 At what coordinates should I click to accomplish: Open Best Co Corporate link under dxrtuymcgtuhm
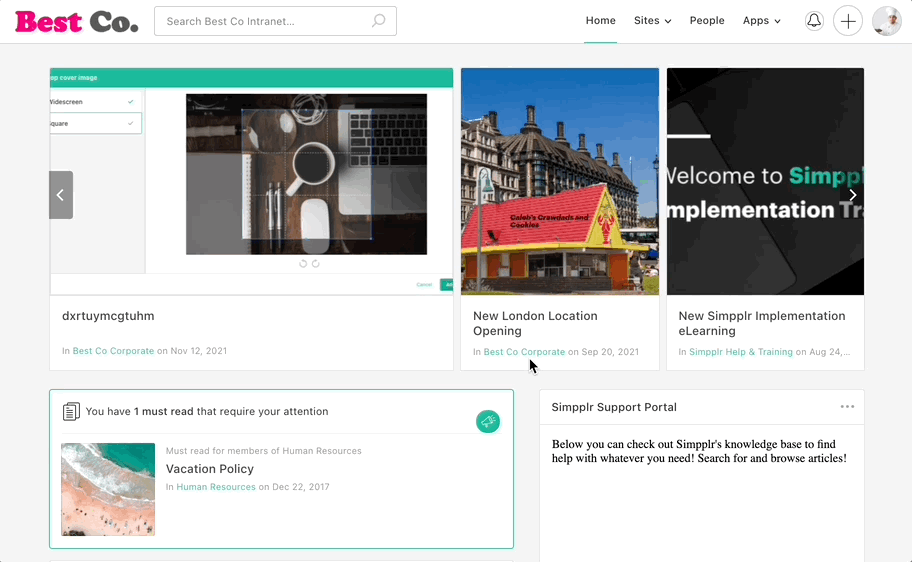[113, 351]
